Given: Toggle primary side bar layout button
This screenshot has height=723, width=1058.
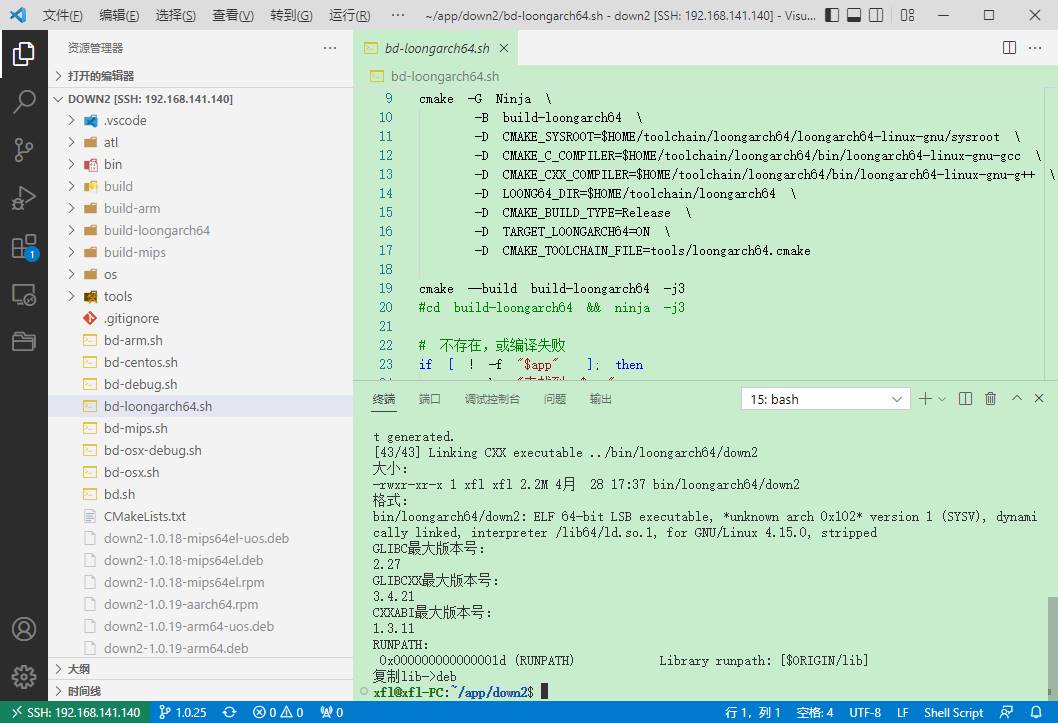Looking at the screenshot, I should click(832, 15).
